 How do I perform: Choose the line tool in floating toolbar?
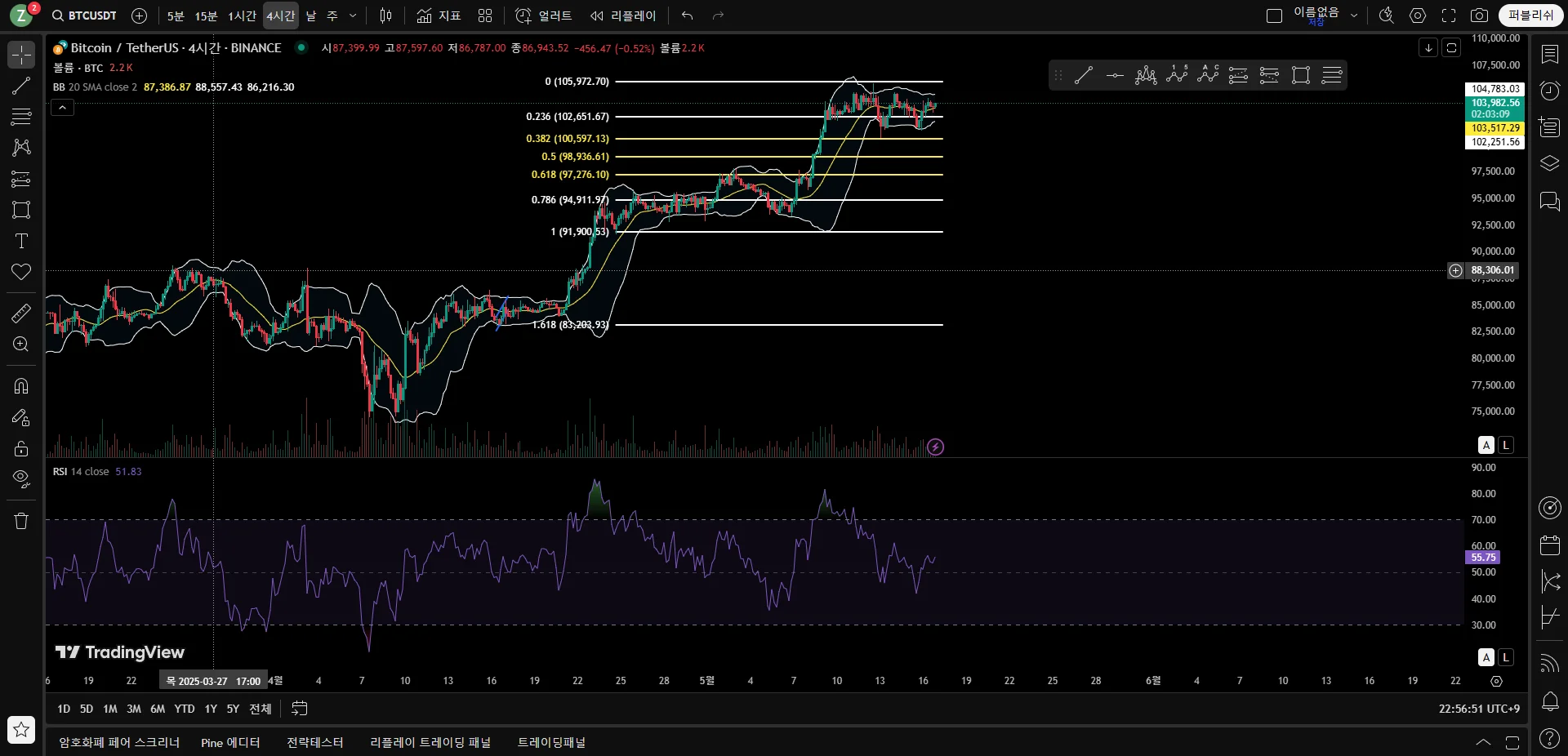coord(1084,76)
